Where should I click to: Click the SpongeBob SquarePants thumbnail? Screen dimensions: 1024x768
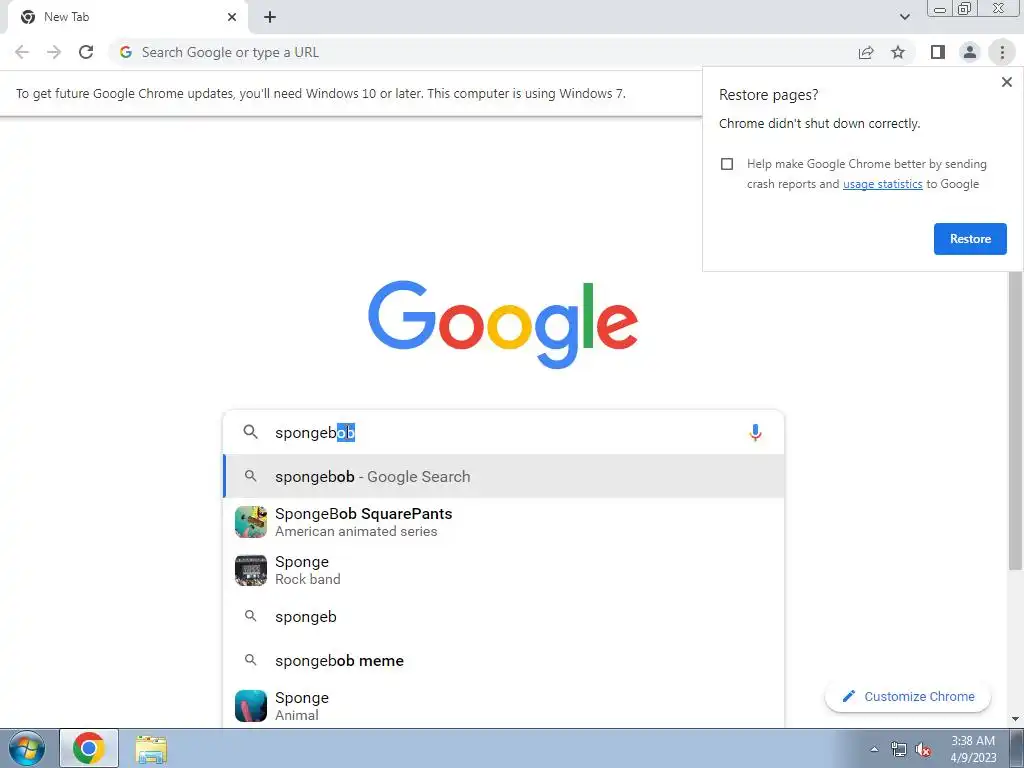click(251, 522)
